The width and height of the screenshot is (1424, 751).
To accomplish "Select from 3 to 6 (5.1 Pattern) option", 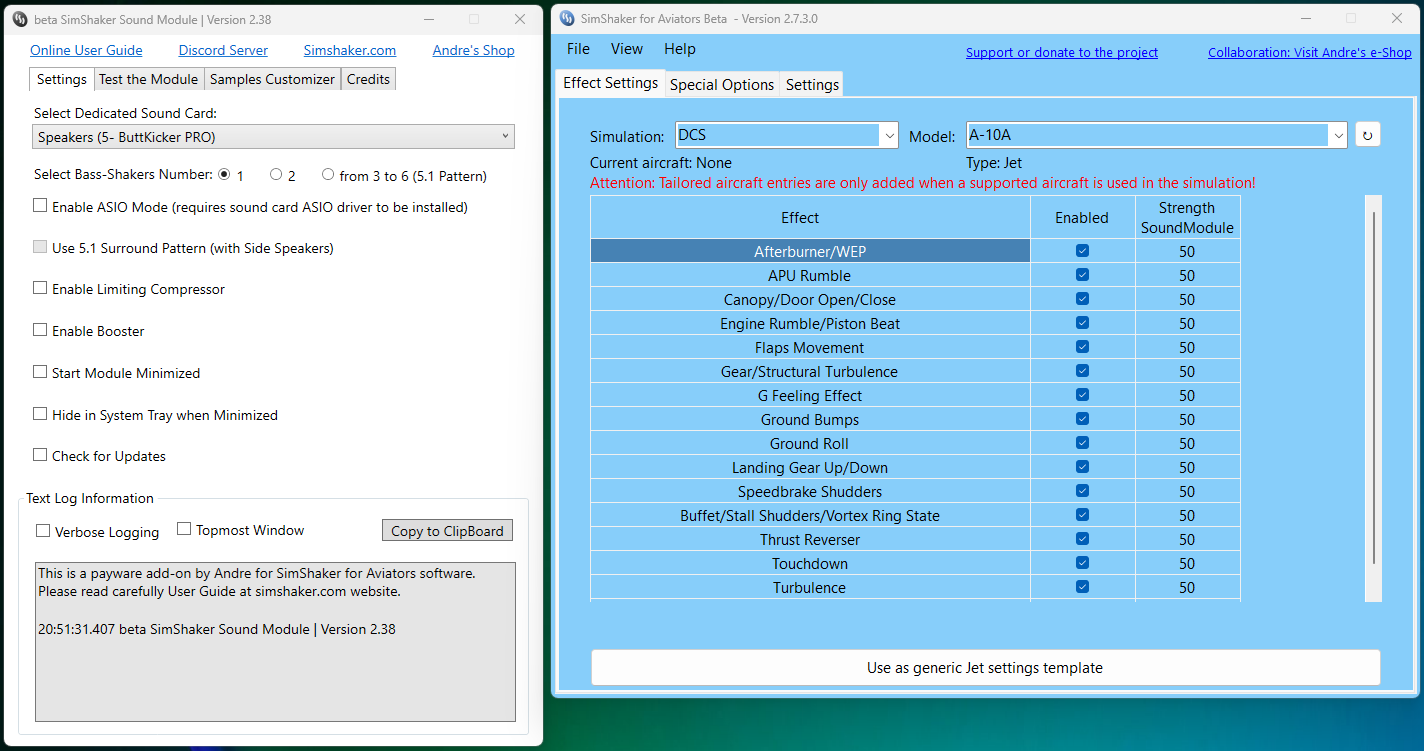I will tap(328, 174).
